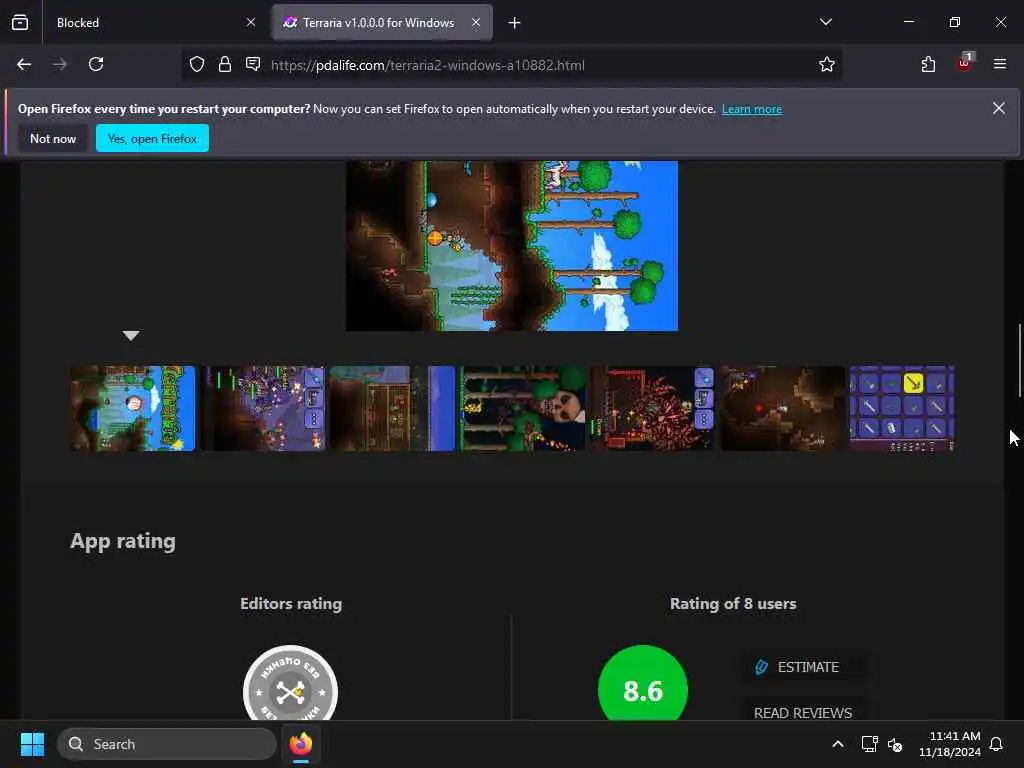Click the large Terraria screenshot preview

tap(511, 246)
